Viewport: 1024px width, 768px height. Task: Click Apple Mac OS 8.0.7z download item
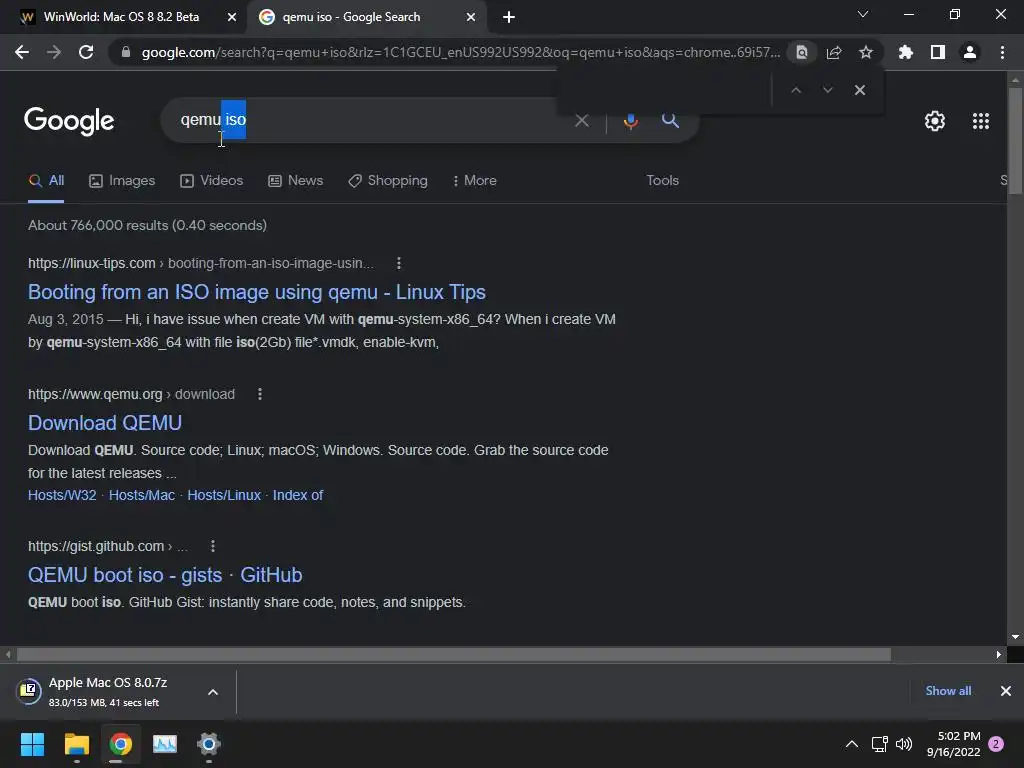[108, 692]
